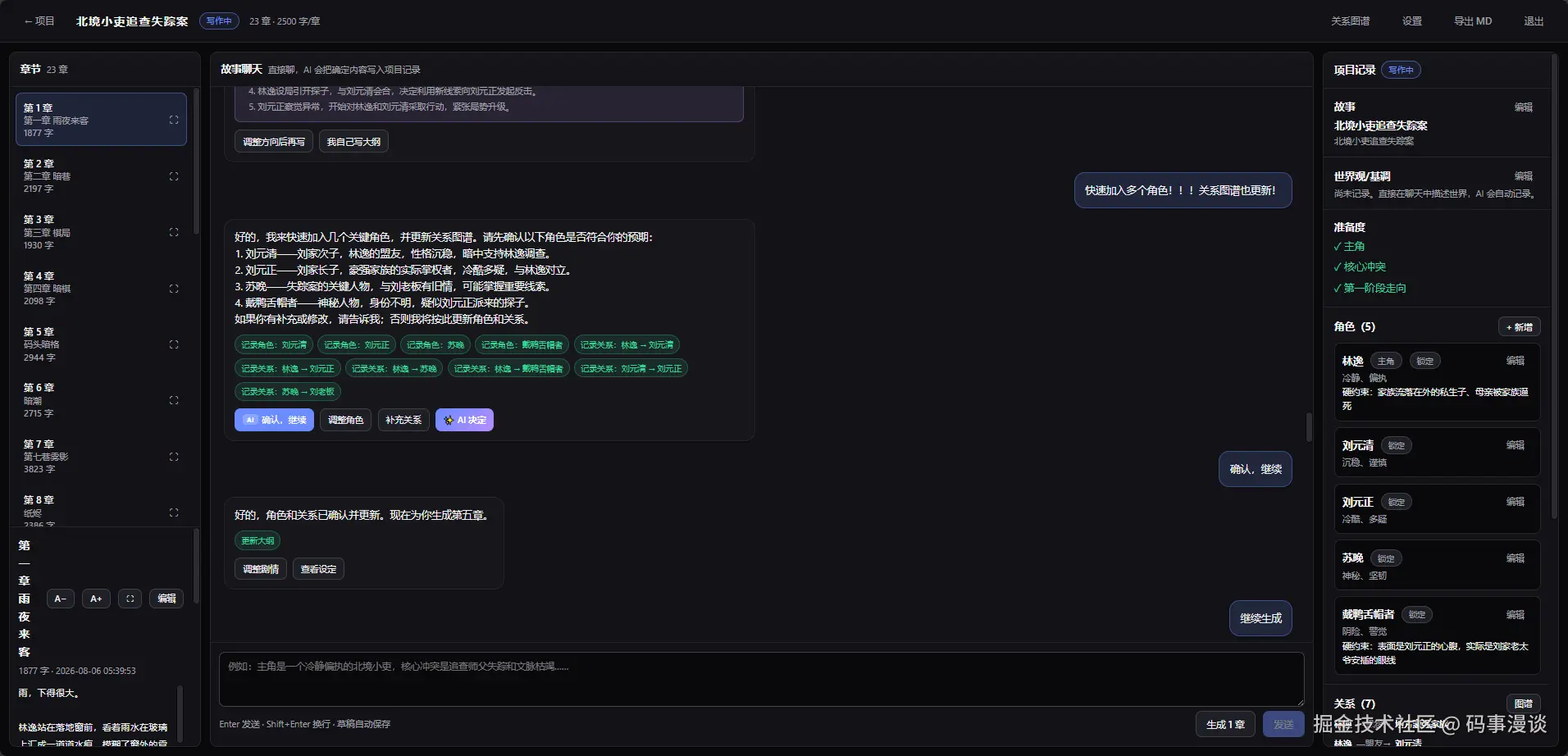1568x756 pixels.
Task: Click 导出 MD in top bar
Action: [x=1473, y=21]
